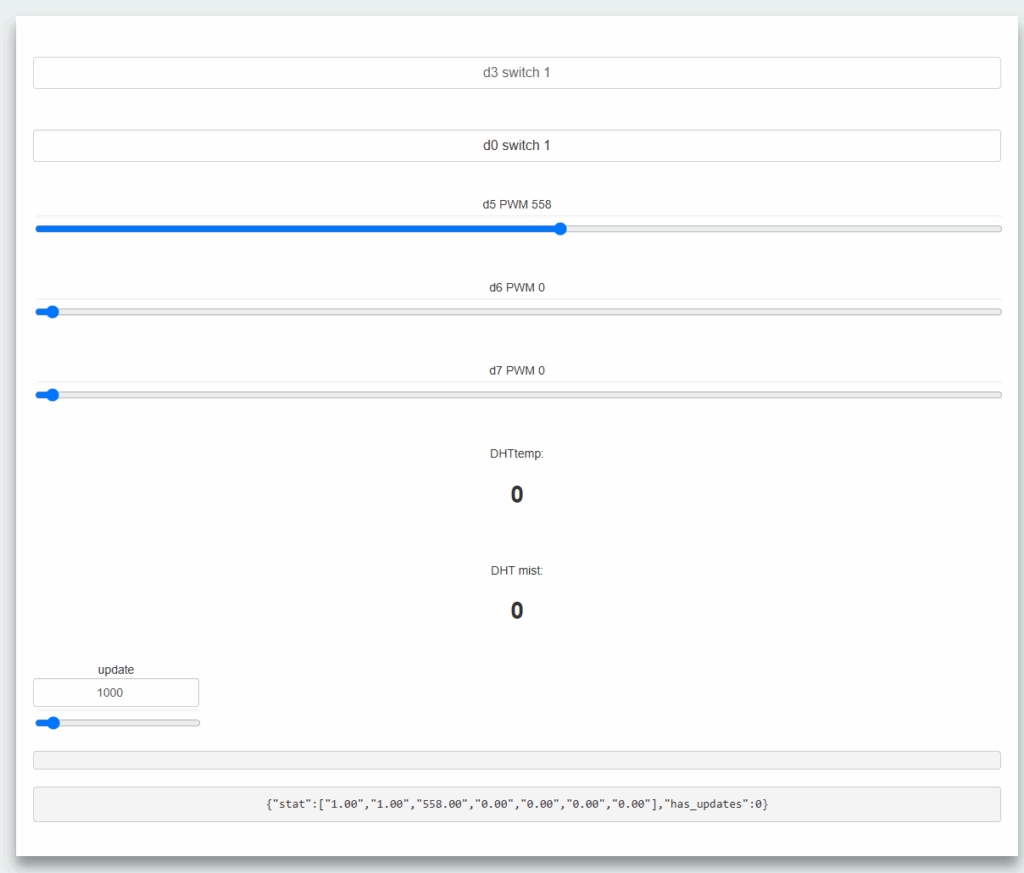Click the DHTtemp value reading

(x=516, y=494)
